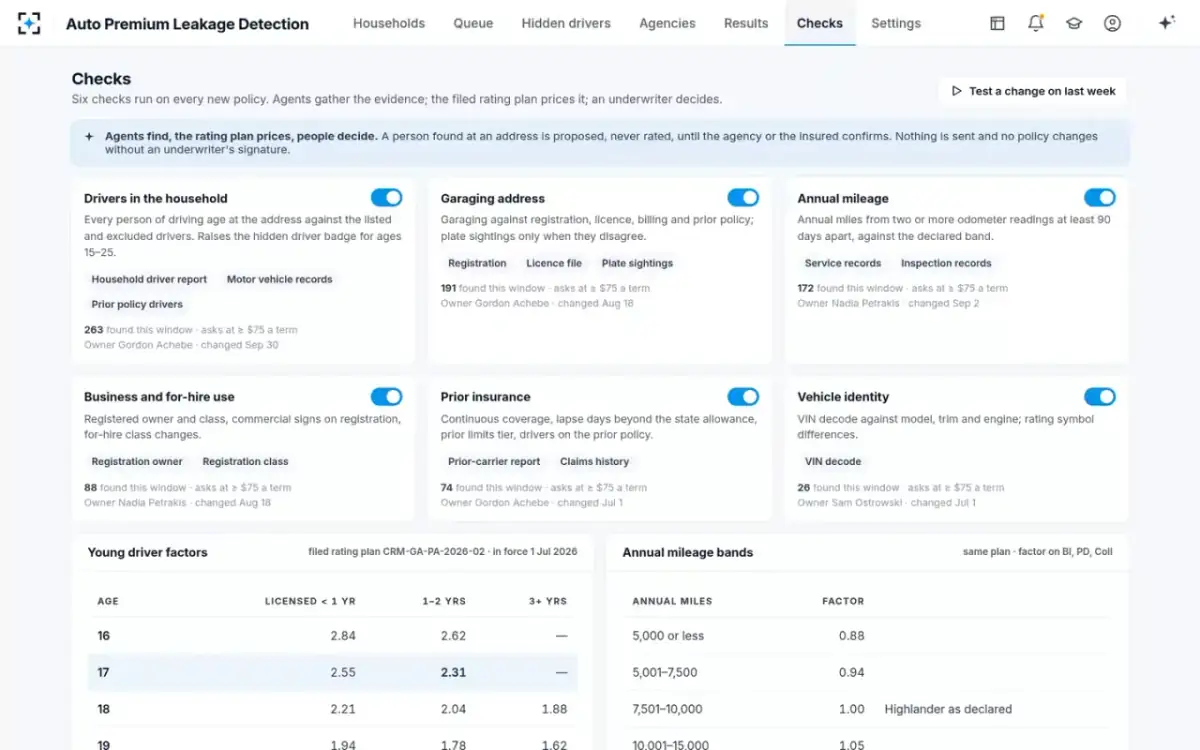Viewport: 1200px width, 750px height.
Task: Click the Registration class tag
Action: click(x=245, y=462)
